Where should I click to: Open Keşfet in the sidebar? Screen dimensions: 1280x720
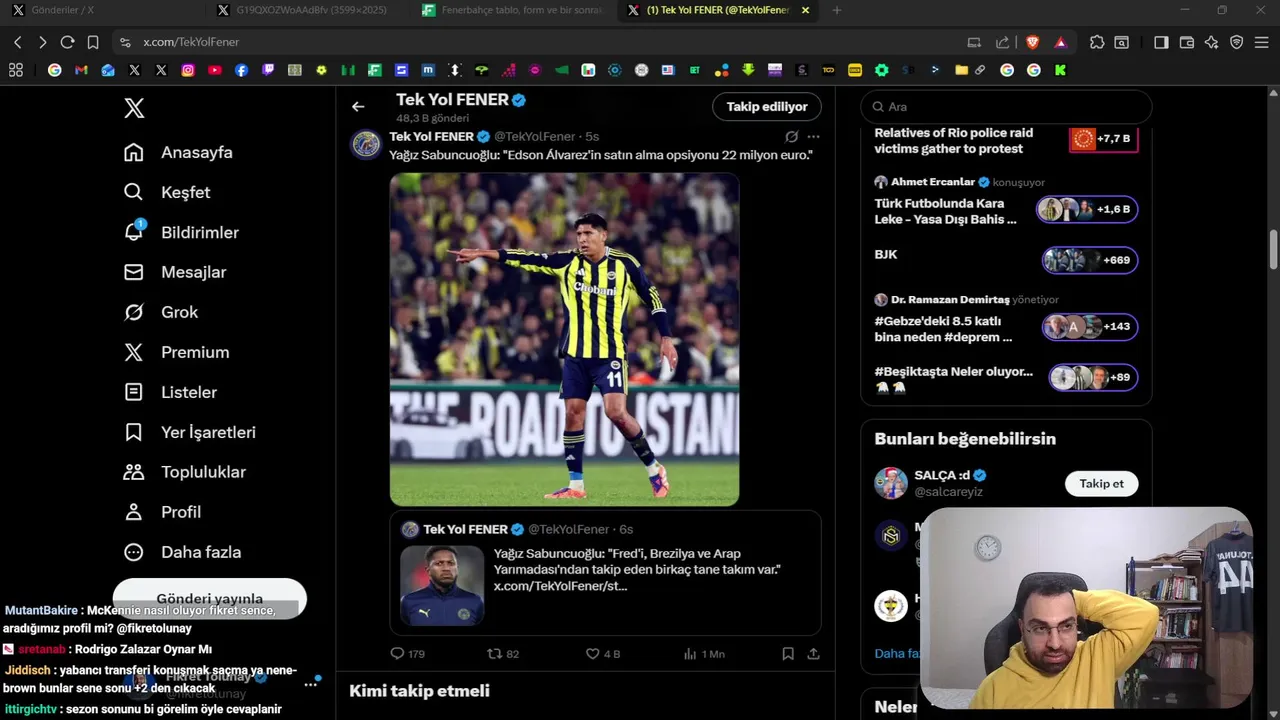[166, 192]
